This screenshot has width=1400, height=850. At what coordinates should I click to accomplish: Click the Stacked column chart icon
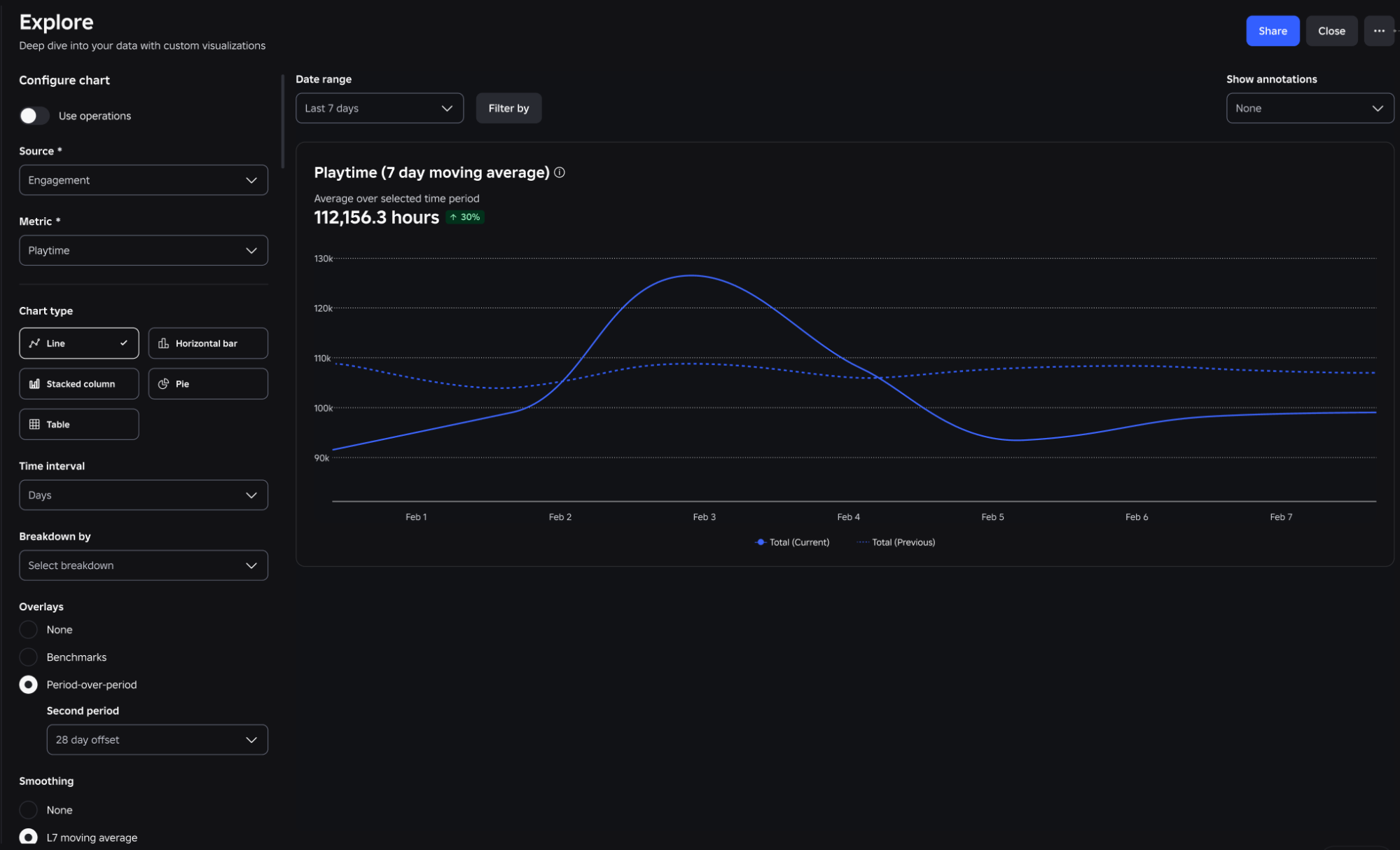tap(34, 384)
